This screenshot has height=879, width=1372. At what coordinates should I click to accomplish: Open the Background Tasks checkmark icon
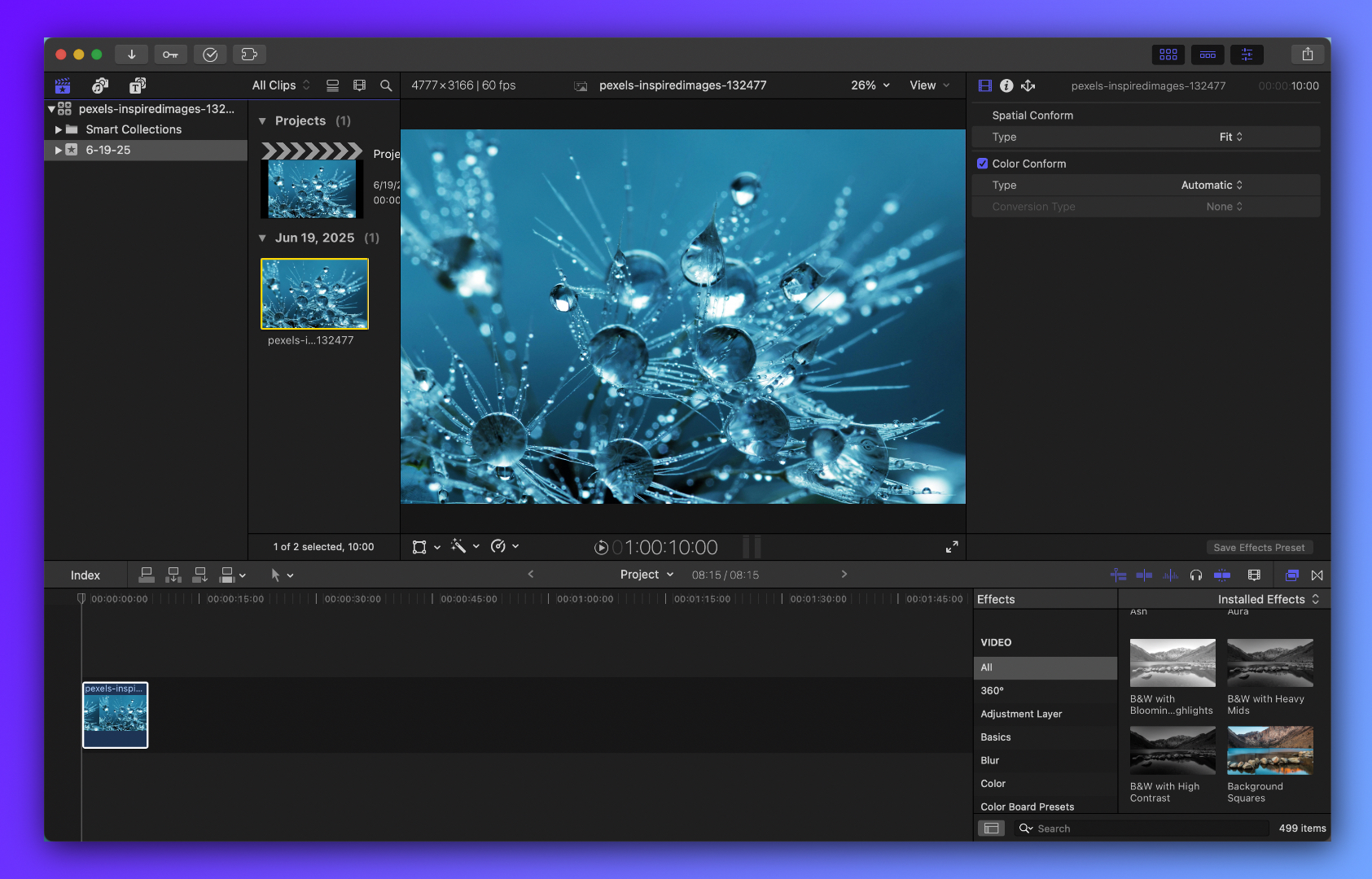click(210, 55)
